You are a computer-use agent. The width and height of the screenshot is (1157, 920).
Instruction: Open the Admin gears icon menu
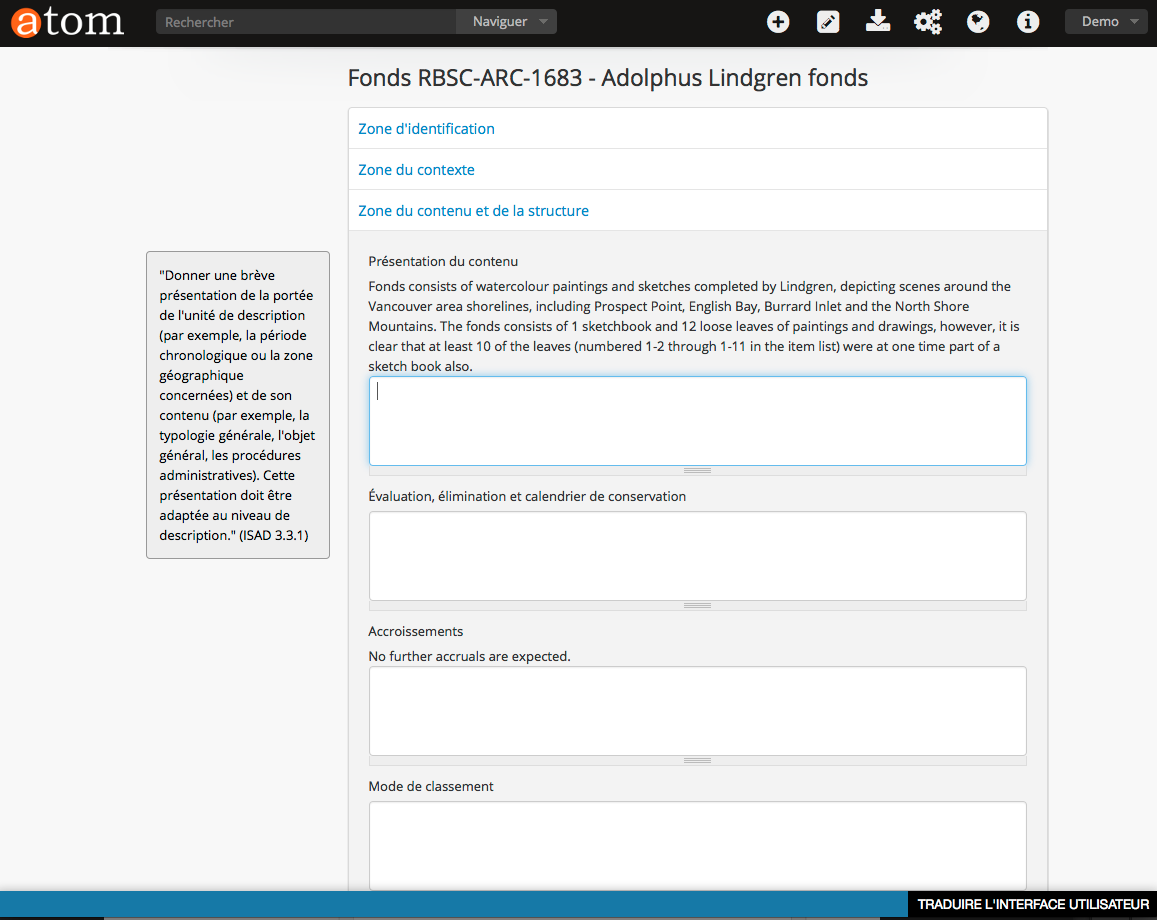pyautogui.click(x=928, y=22)
